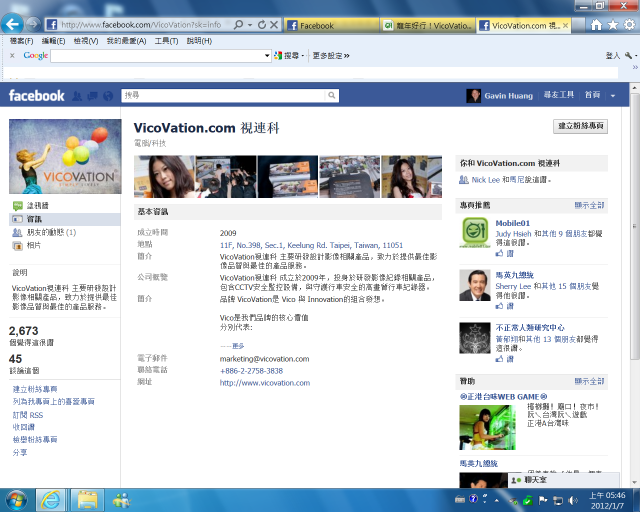Open the address bar search dropdown arrow
This screenshot has height=512, width=640.
(250, 25)
